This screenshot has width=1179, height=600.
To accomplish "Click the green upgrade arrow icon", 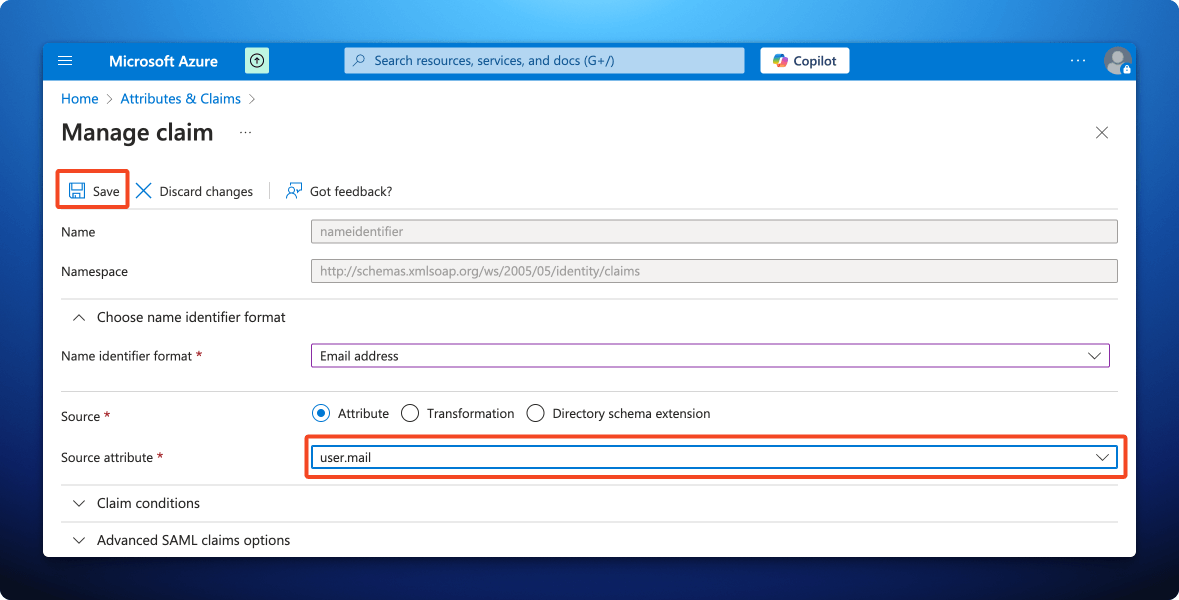I will click(x=257, y=61).
